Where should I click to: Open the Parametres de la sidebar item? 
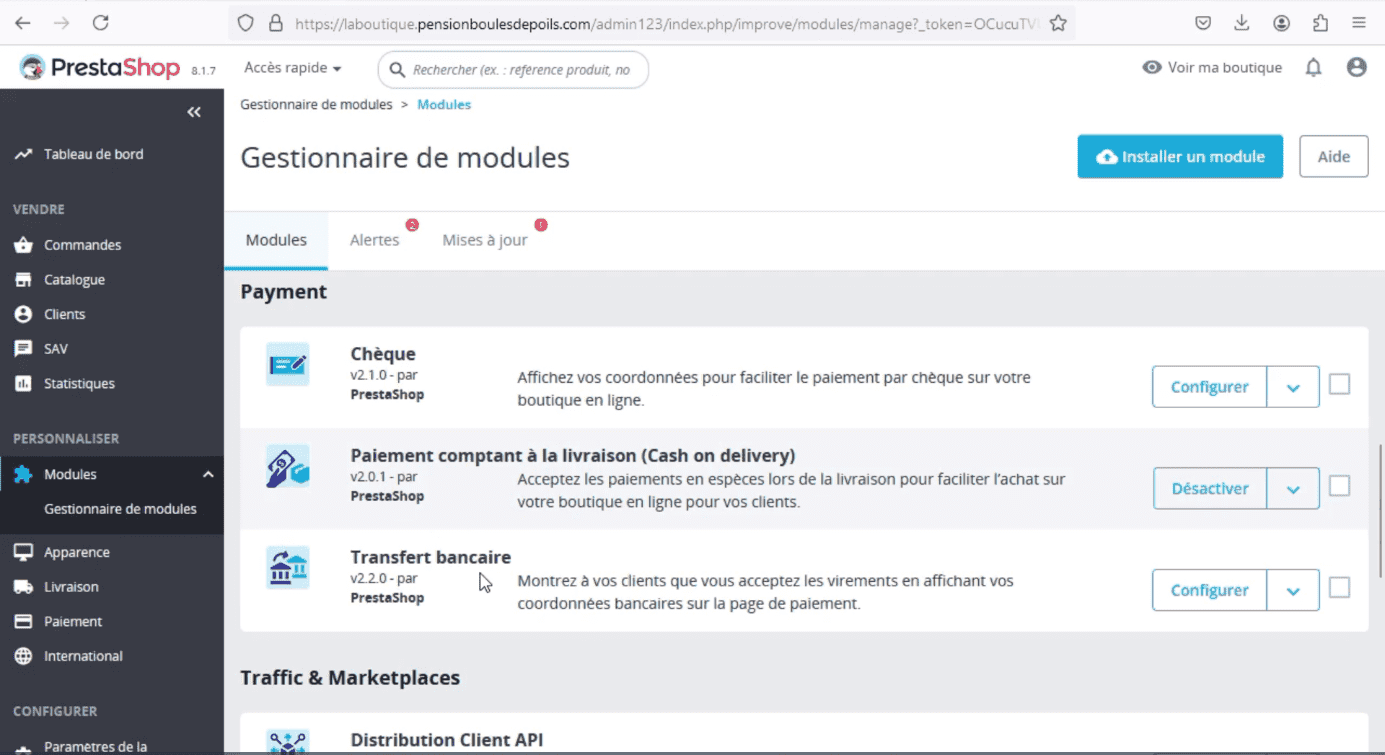95,746
